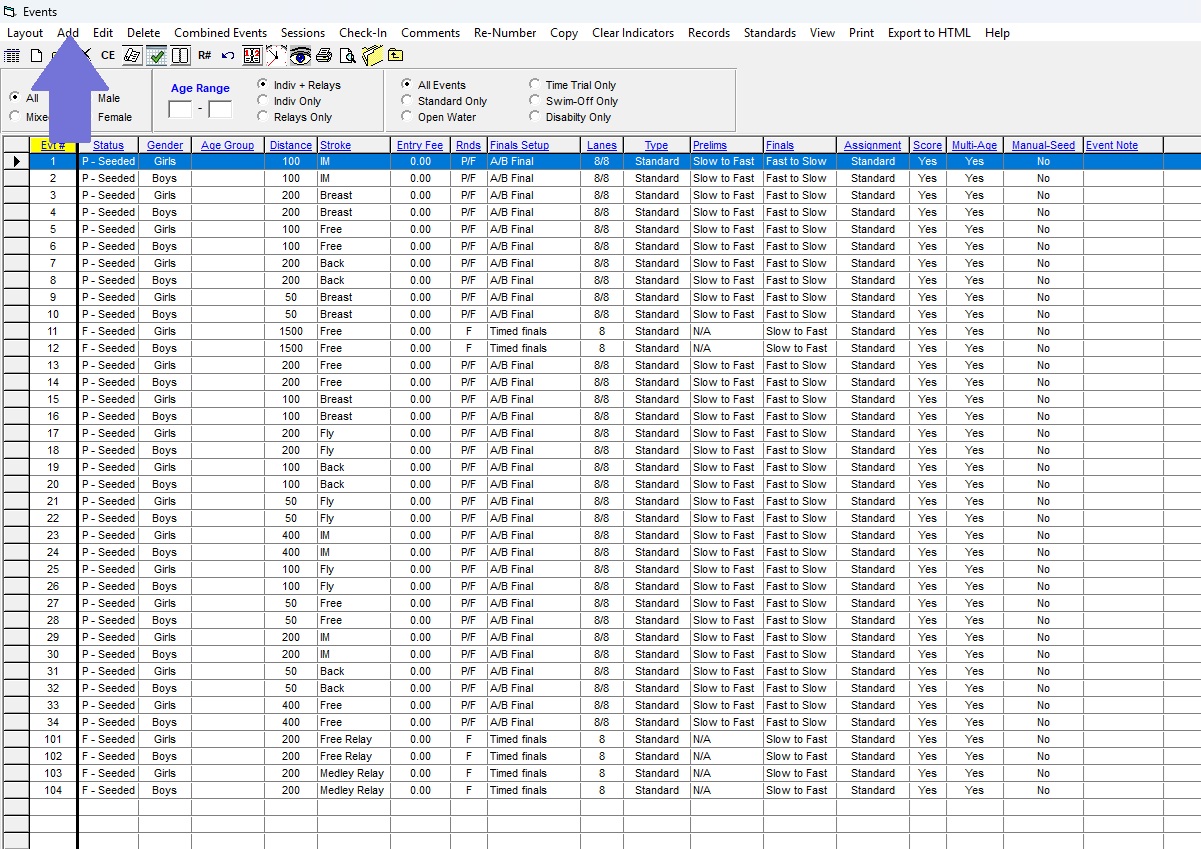The image size is (1201, 849).
Task: Click the row selector for event 1
Action: coord(15,161)
